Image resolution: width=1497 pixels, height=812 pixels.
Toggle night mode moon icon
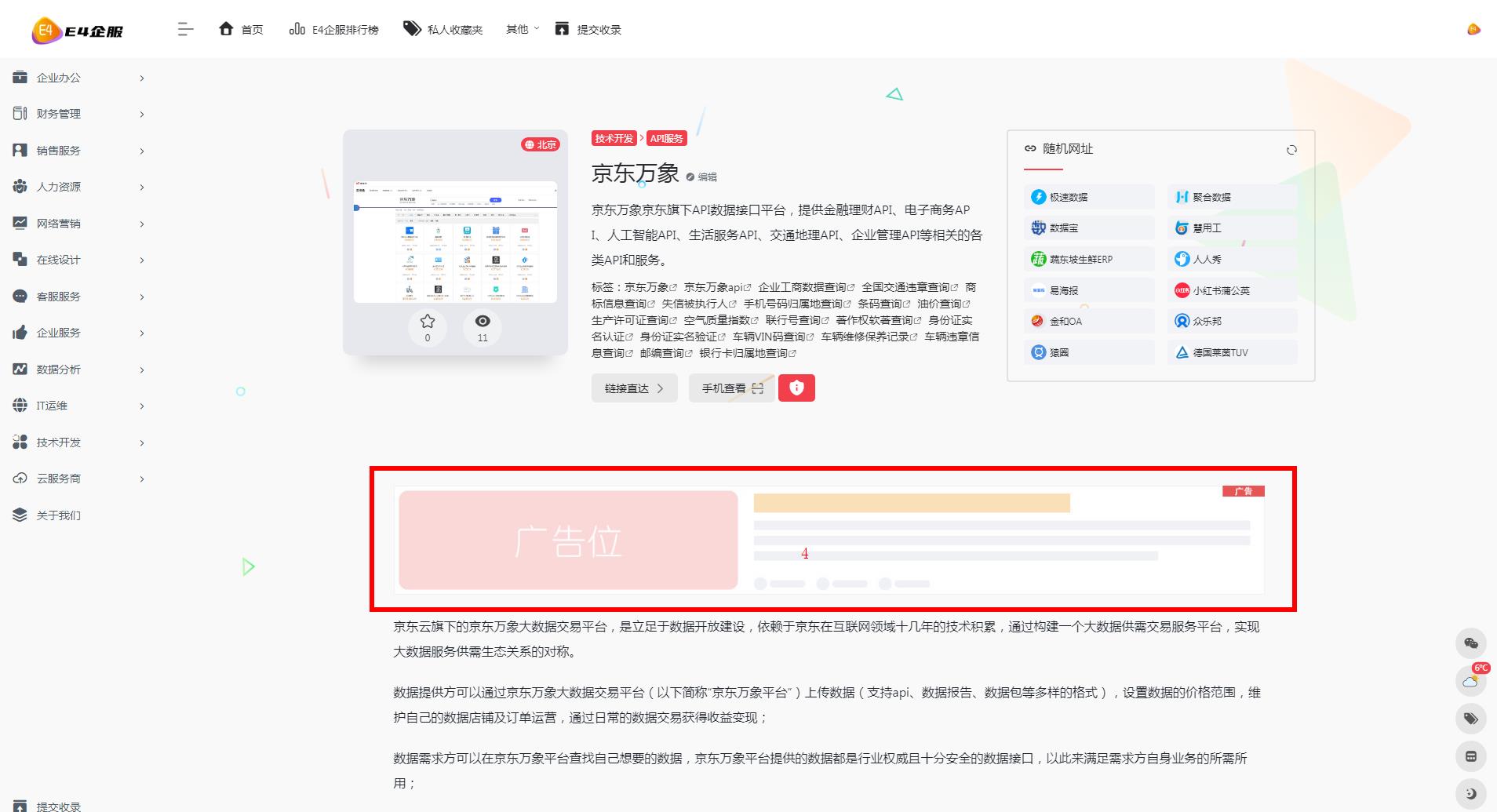[x=1471, y=794]
